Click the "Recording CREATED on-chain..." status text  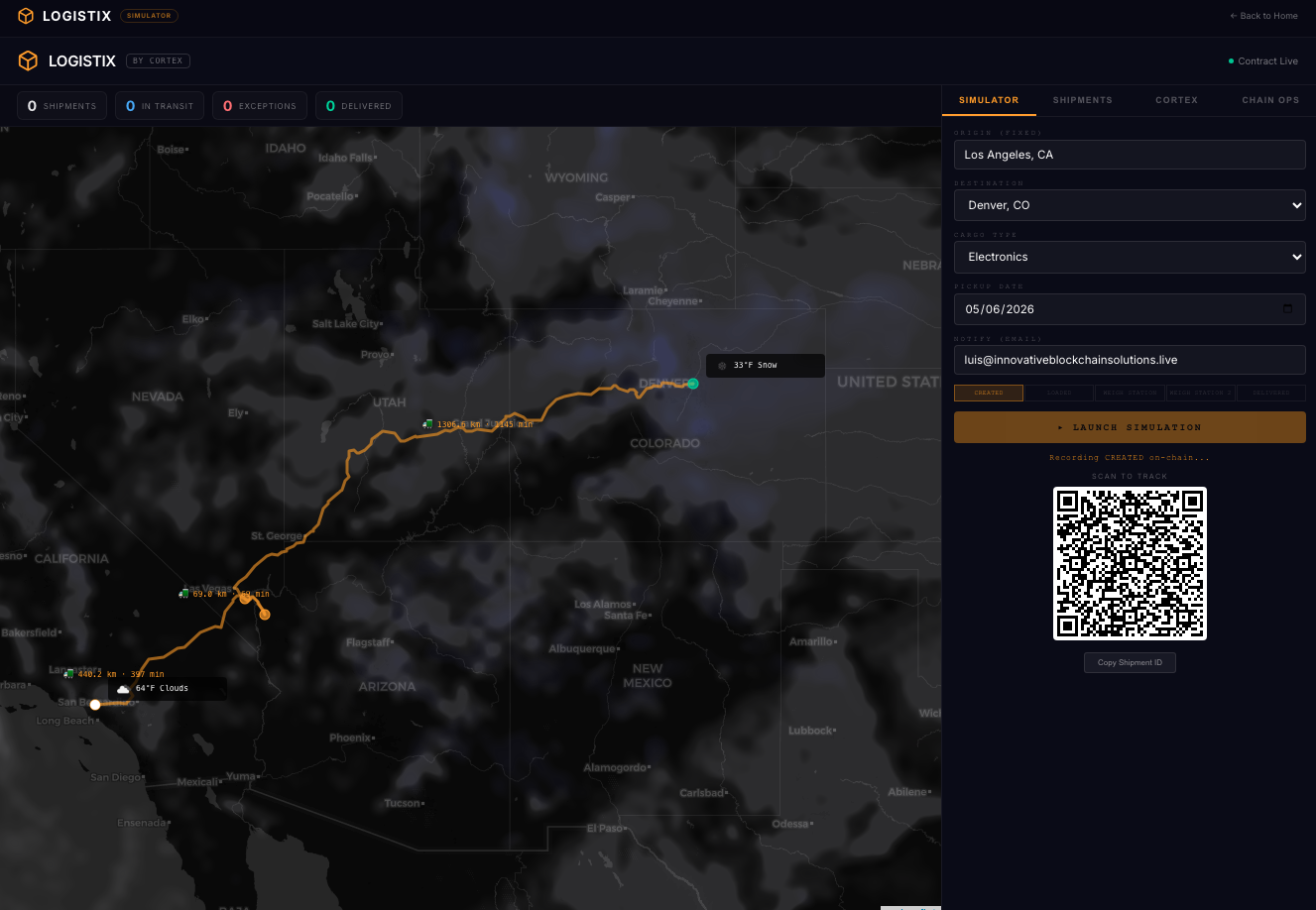click(x=1130, y=458)
